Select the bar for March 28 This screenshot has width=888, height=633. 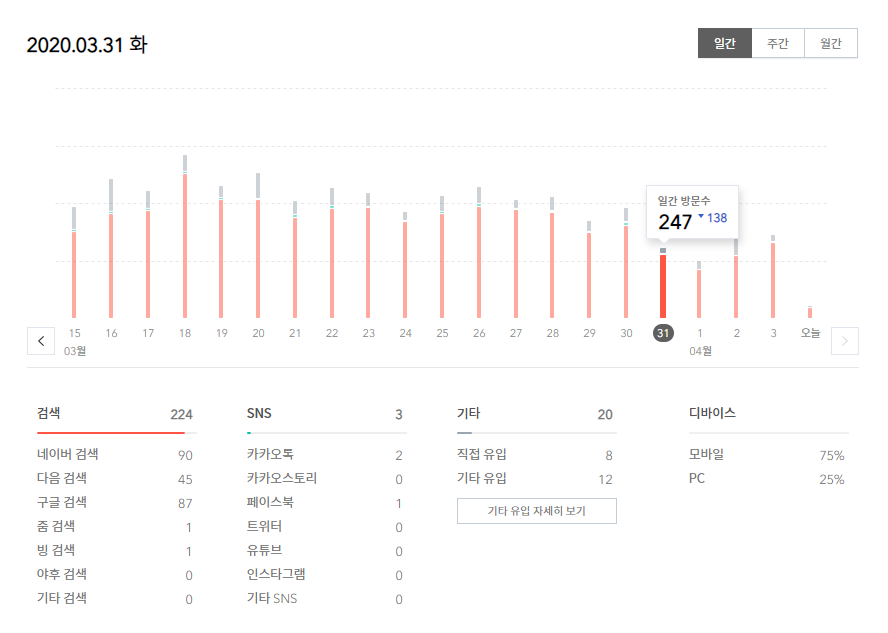pos(552,258)
